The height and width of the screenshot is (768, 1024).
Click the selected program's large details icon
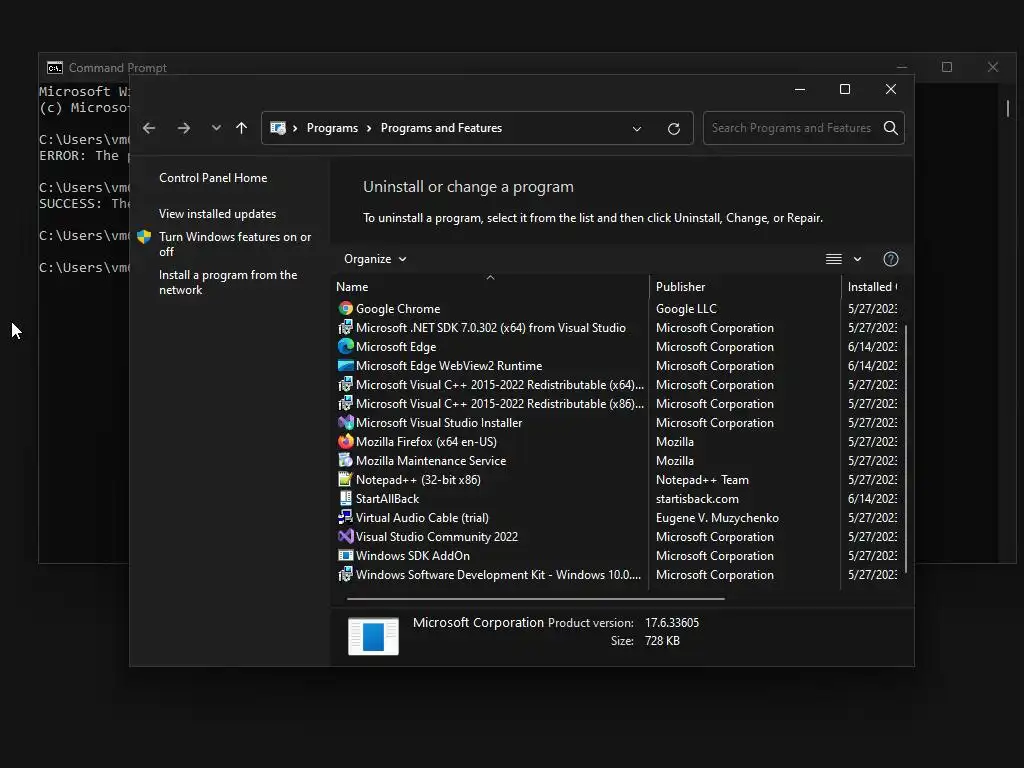point(373,635)
